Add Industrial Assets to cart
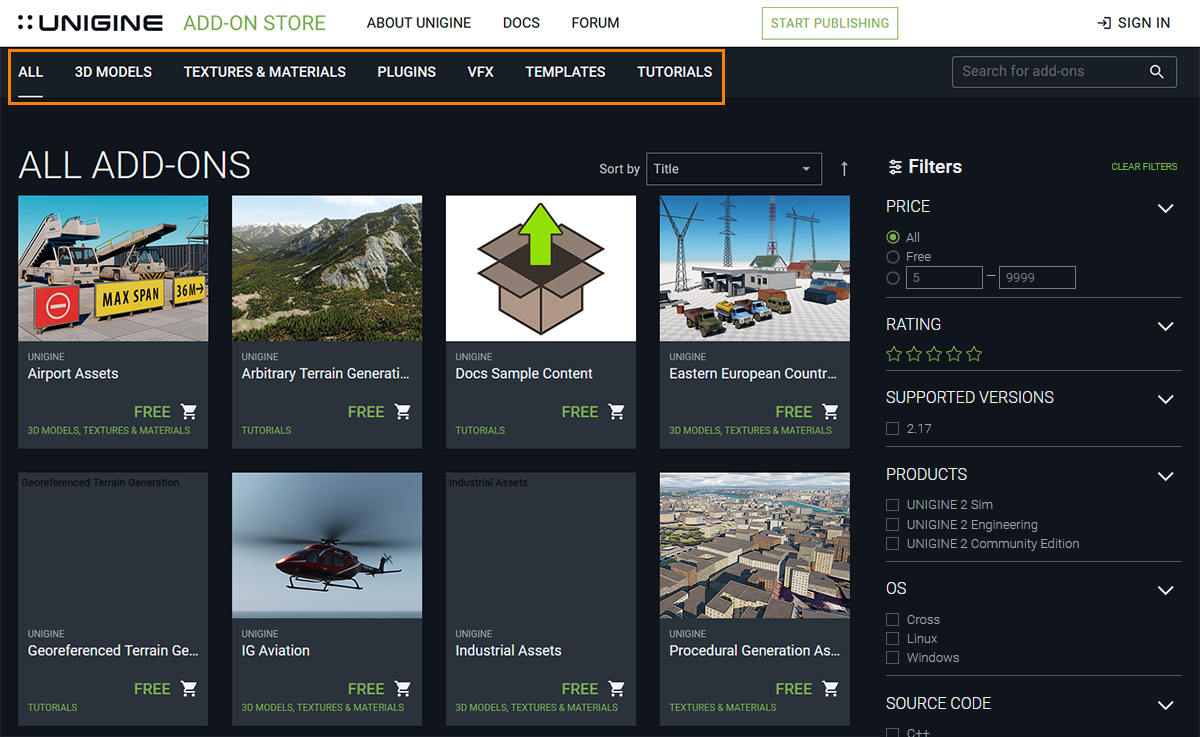1200x737 pixels. tap(617, 688)
